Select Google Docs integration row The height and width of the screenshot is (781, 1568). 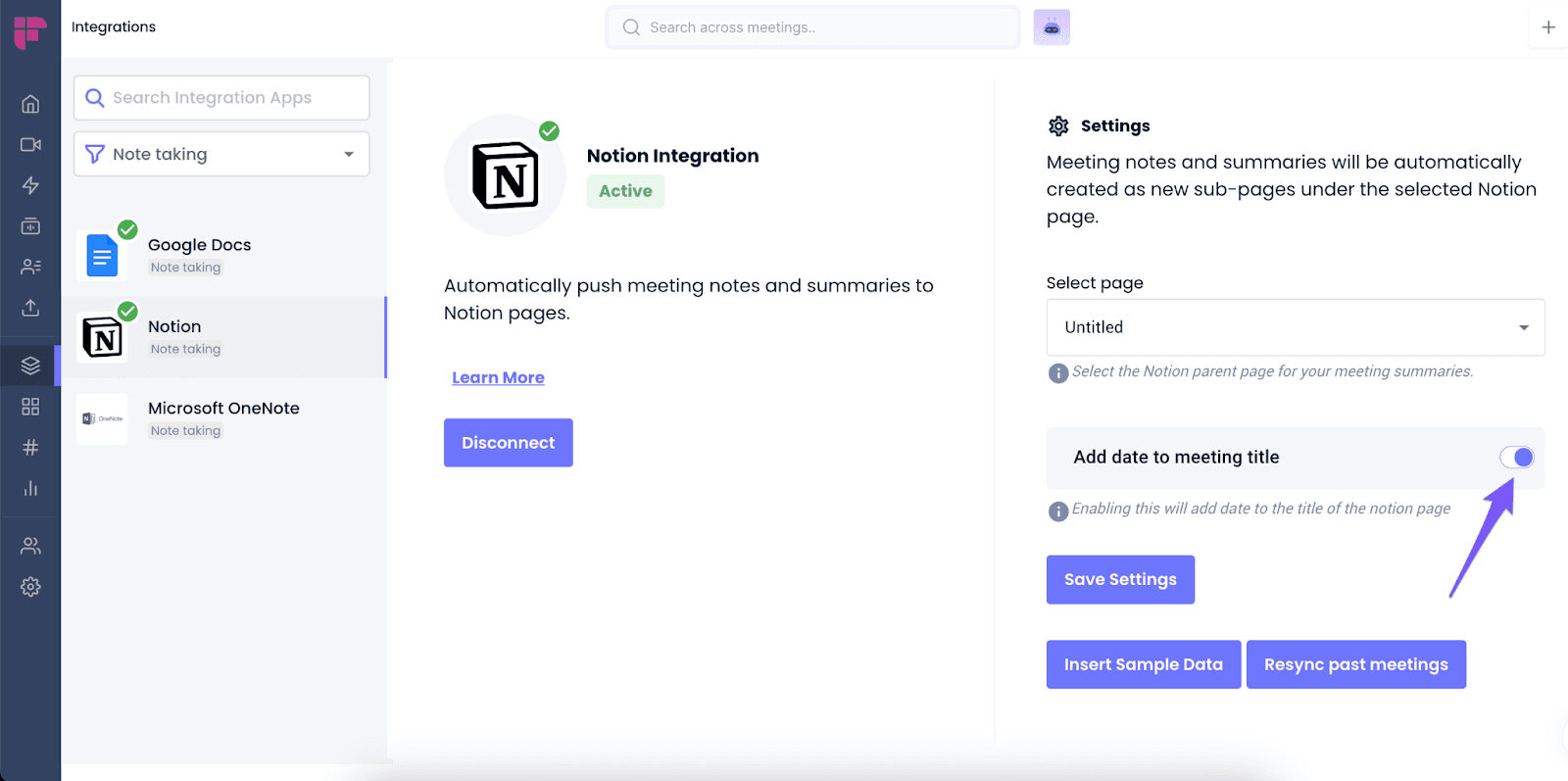(224, 256)
